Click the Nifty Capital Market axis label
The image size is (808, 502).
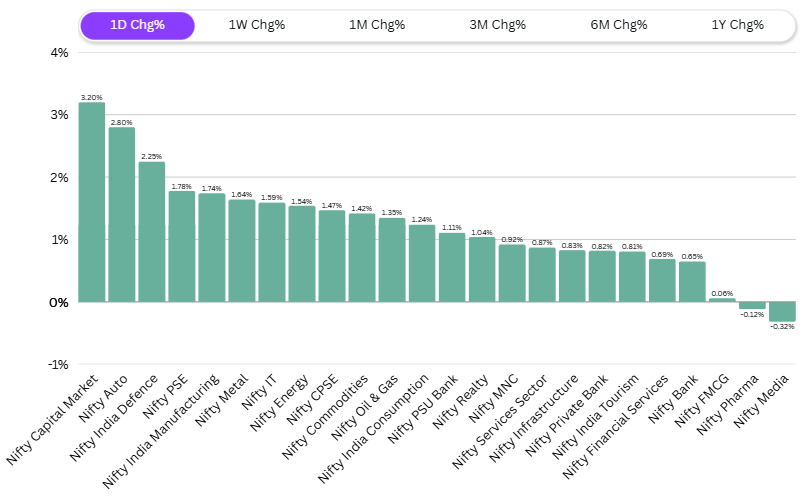click(x=52, y=420)
